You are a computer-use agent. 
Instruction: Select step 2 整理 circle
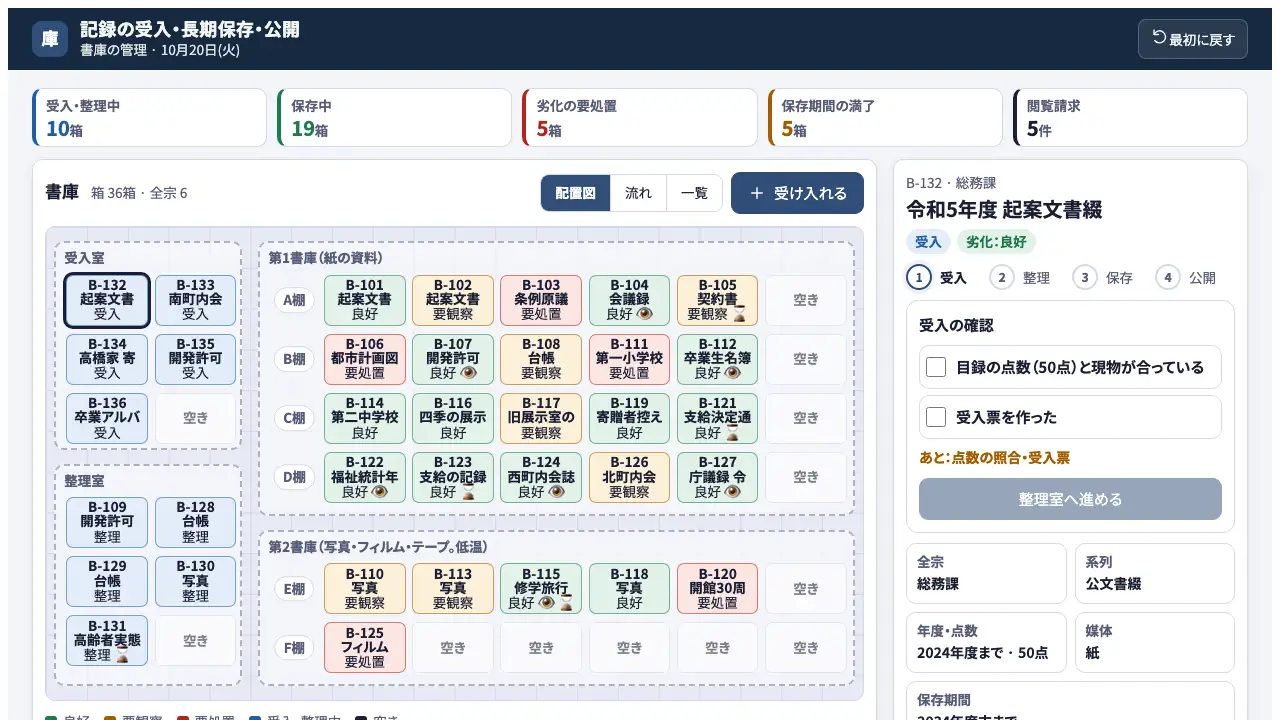pyautogui.click(x=1002, y=277)
